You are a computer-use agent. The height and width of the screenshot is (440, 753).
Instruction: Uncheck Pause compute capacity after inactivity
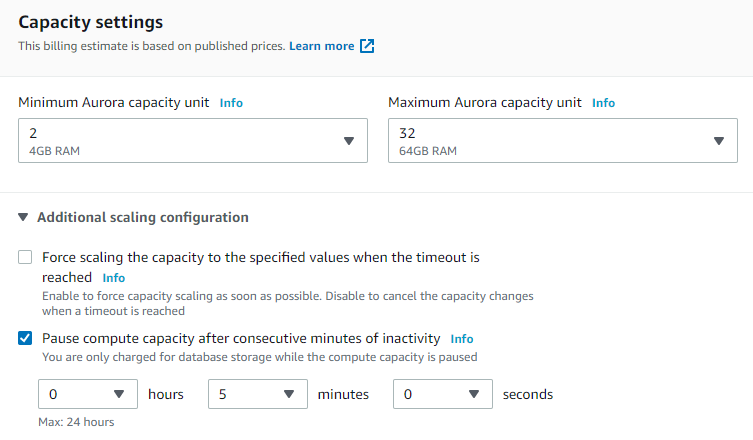click(x=25, y=338)
